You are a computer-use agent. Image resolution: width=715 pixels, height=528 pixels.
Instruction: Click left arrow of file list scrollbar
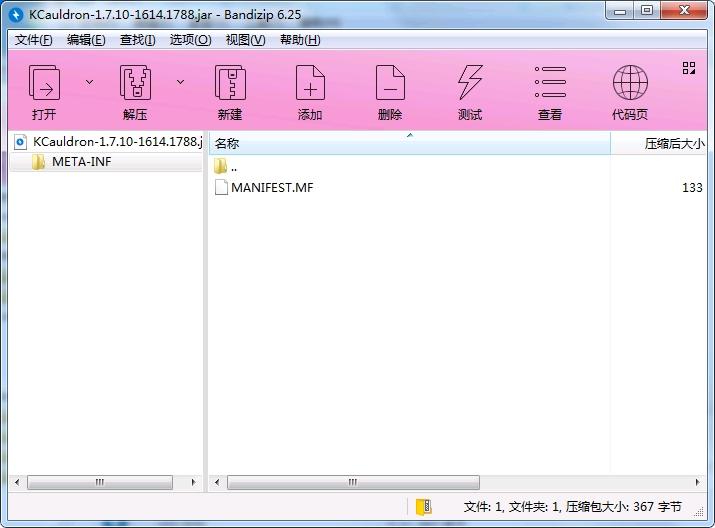tap(217, 482)
